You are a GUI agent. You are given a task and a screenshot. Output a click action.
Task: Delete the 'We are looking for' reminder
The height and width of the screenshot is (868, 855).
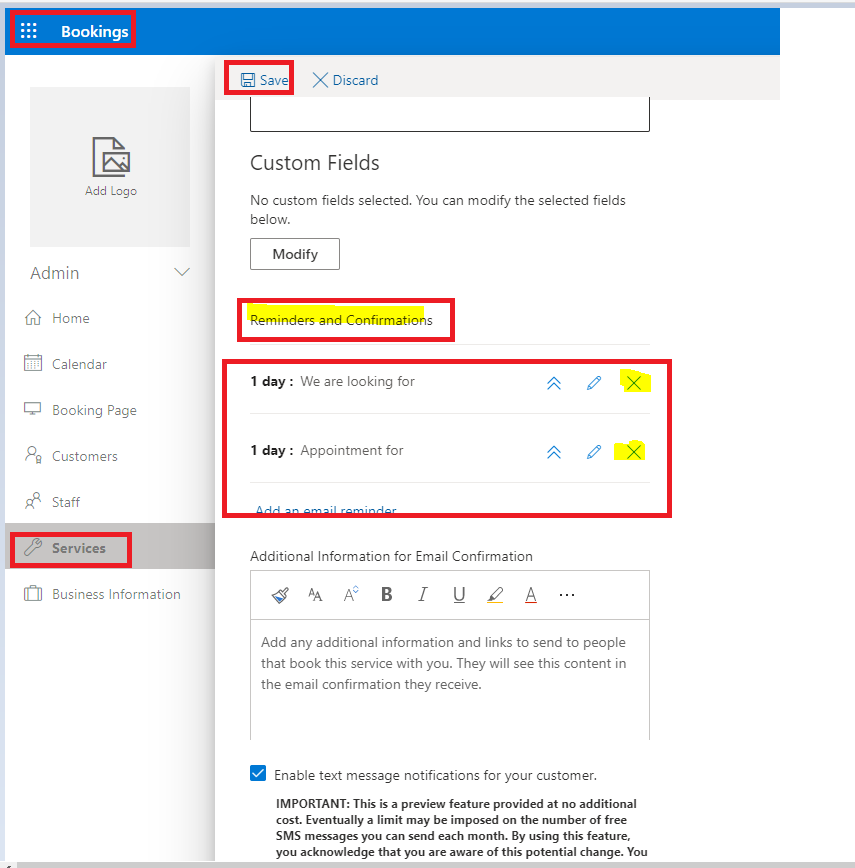(634, 383)
